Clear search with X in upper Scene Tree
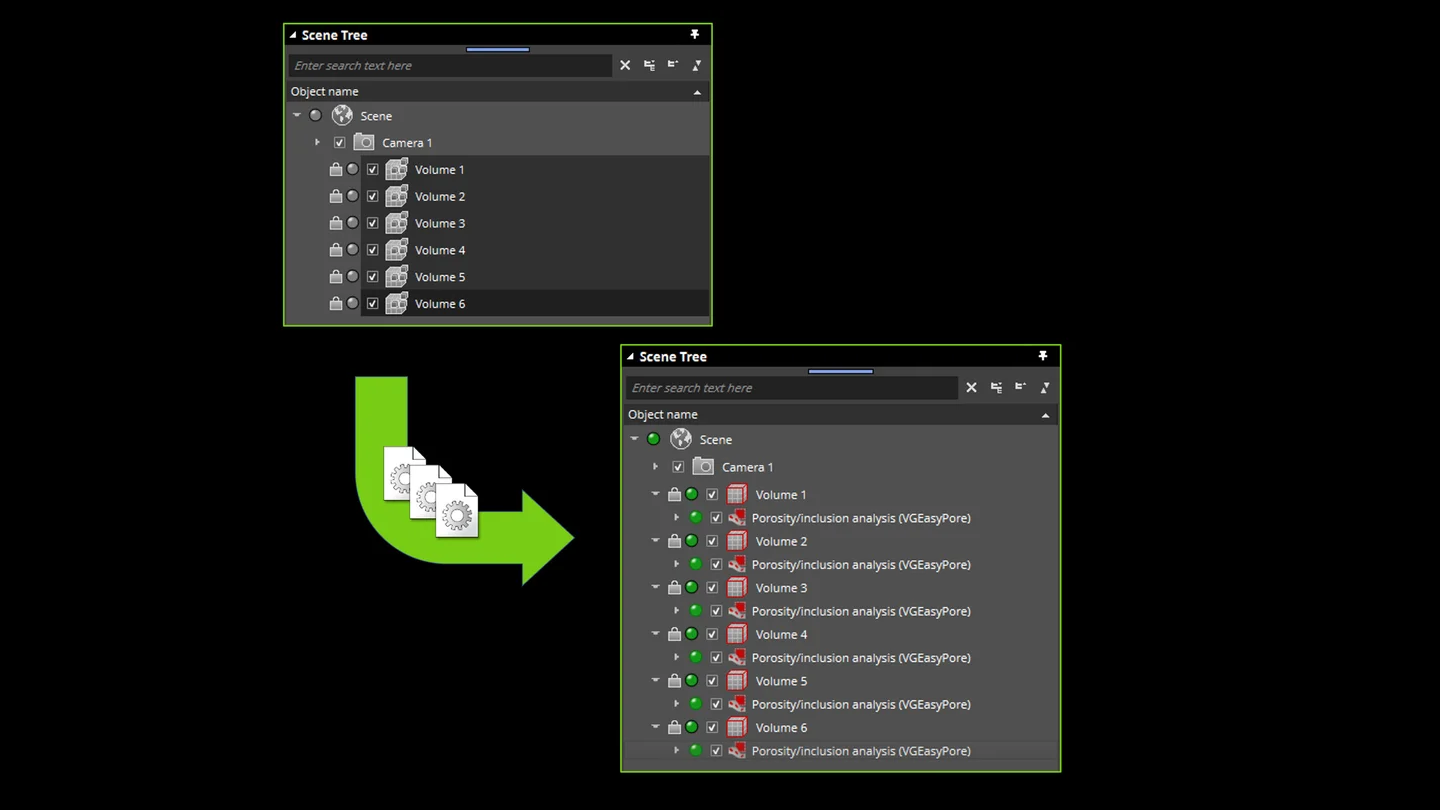The height and width of the screenshot is (810, 1440). click(625, 65)
